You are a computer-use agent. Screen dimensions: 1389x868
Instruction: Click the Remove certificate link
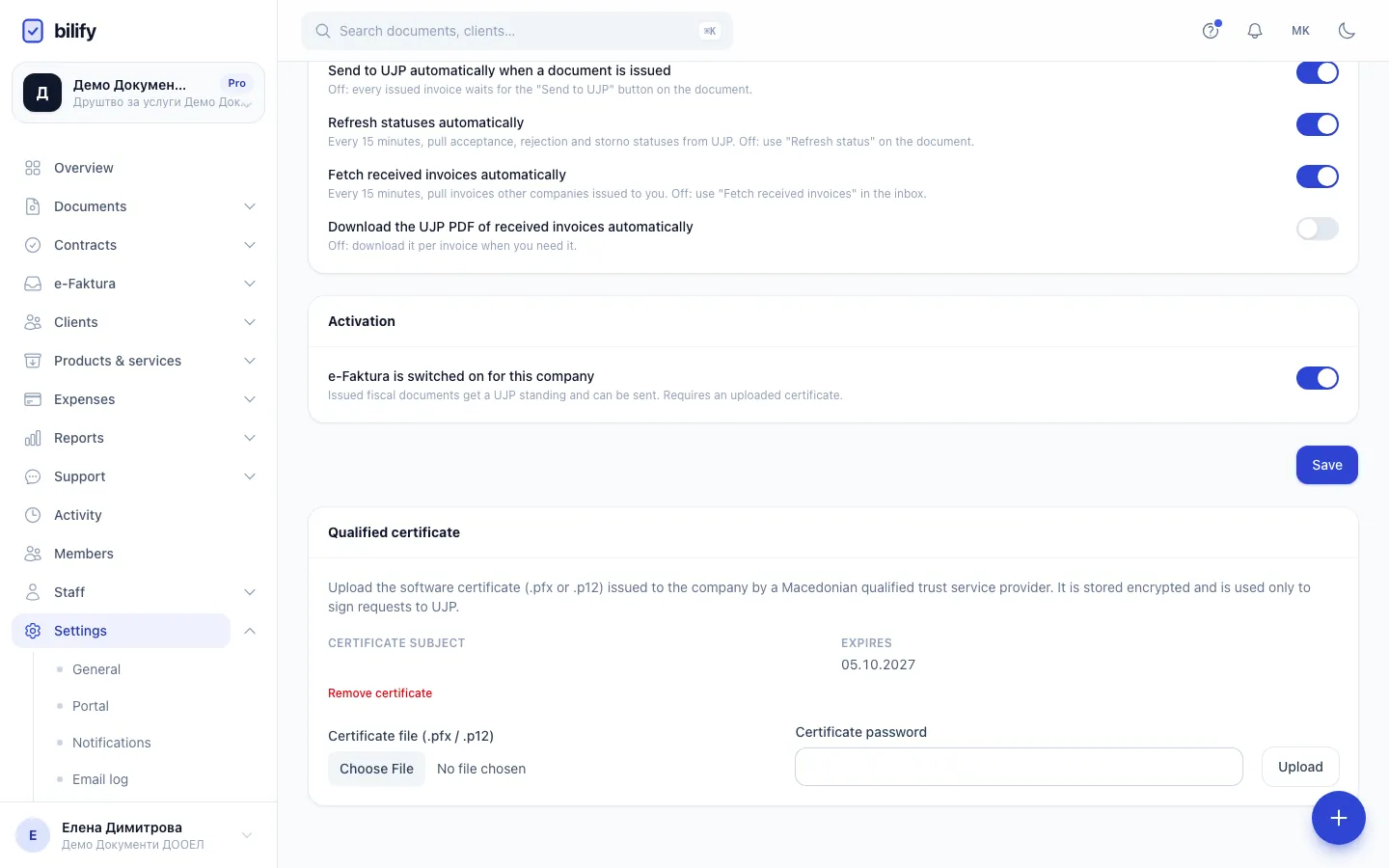click(380, 693)
